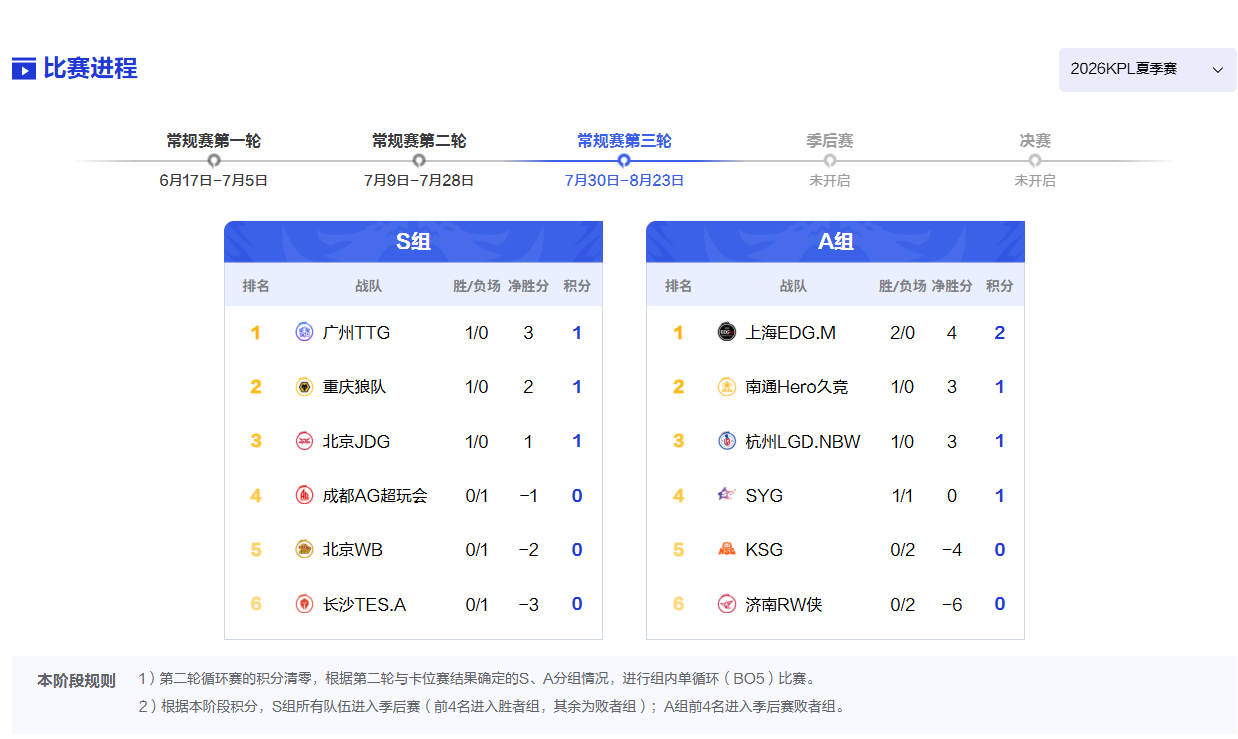Click the 上海EDG.M team logo icon
This screenshot has height=739, width=1238.
click(x=727, y=332)
